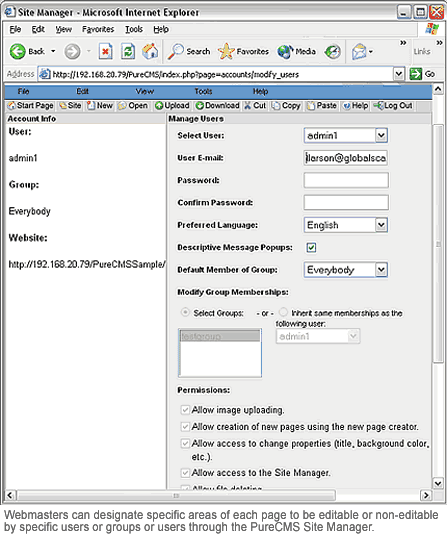447x537 pixels.
Task: Open the Site Manager blue-bar View menu
Action: pyautogui.click(x=145, y=91)
